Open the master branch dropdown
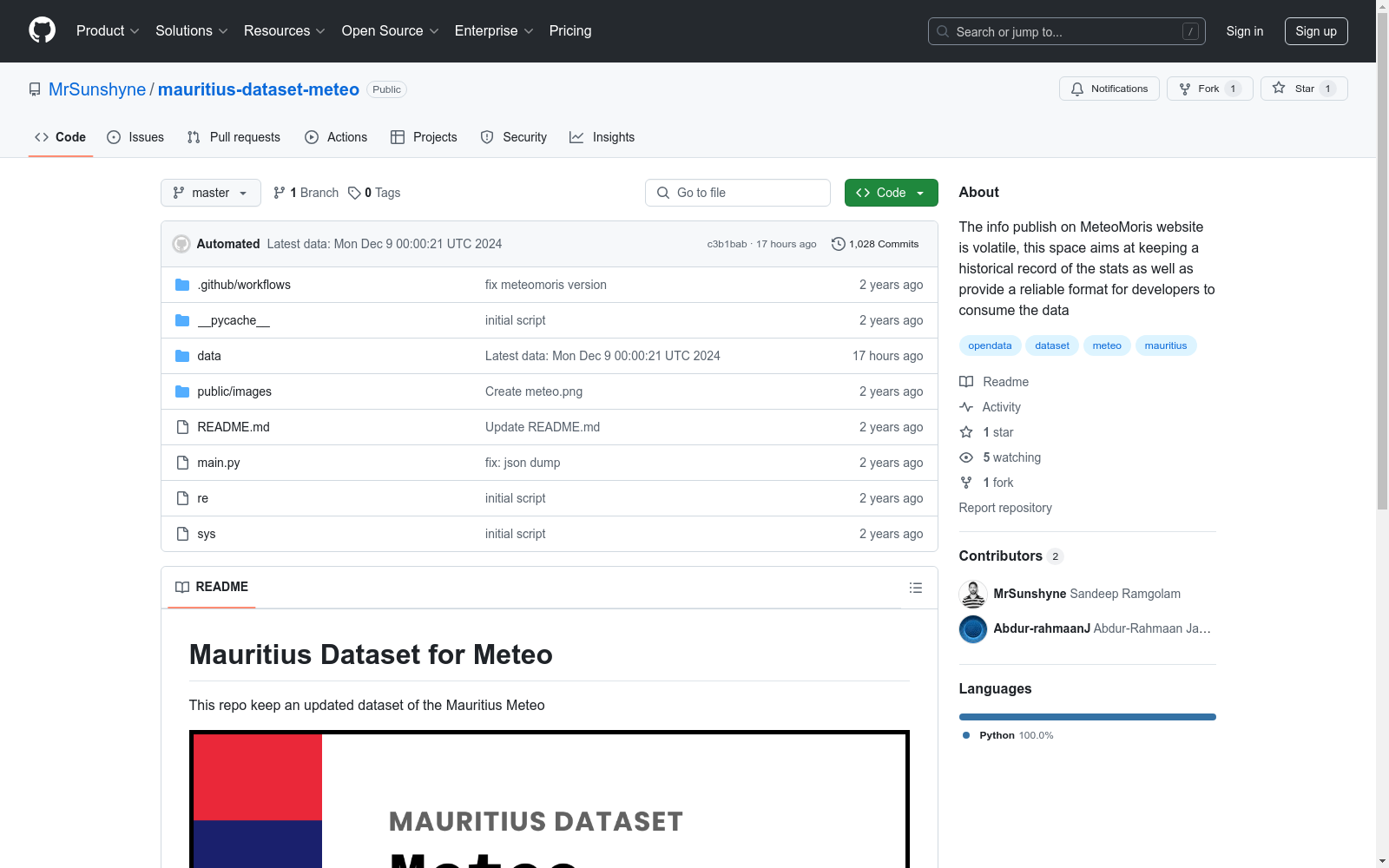Screen dimensions: 1389x868 (x=211, y=193)
